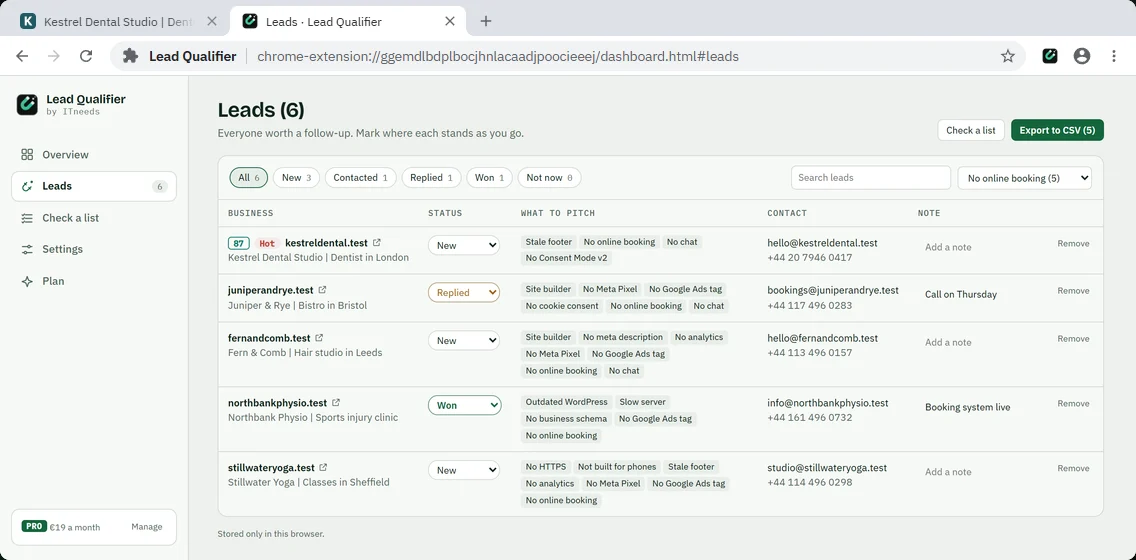This screenshot has width=1136, height=560.
Task: Click the Lead Qualifier logo in the sidebar
Action: pos(28,104)
